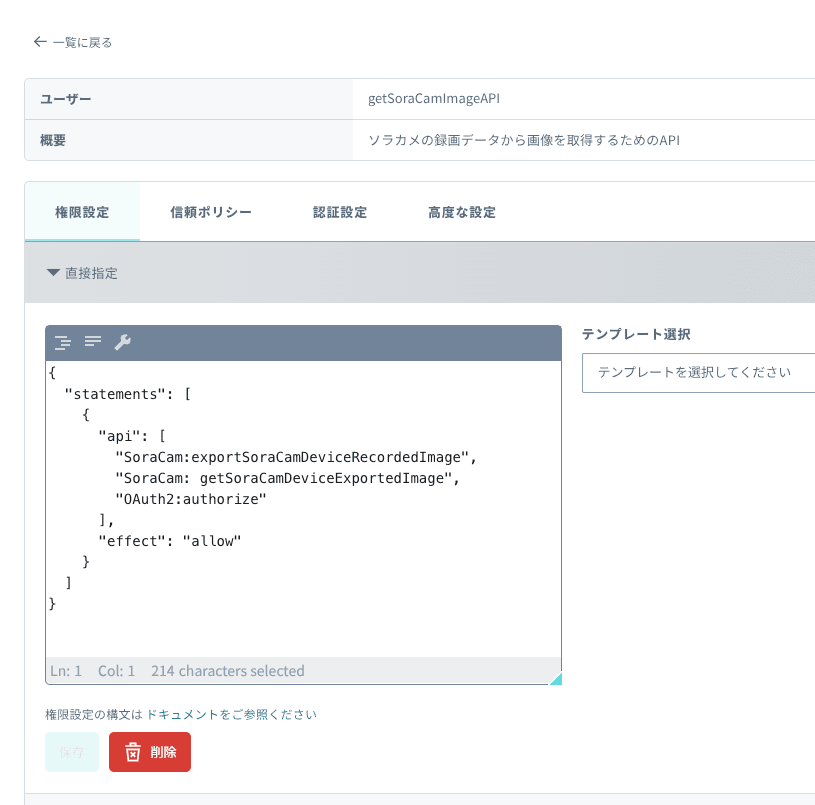Click the compact lines icon in editor toolbar
Viewport: 815px width, 805px height.
coord(93,341)
